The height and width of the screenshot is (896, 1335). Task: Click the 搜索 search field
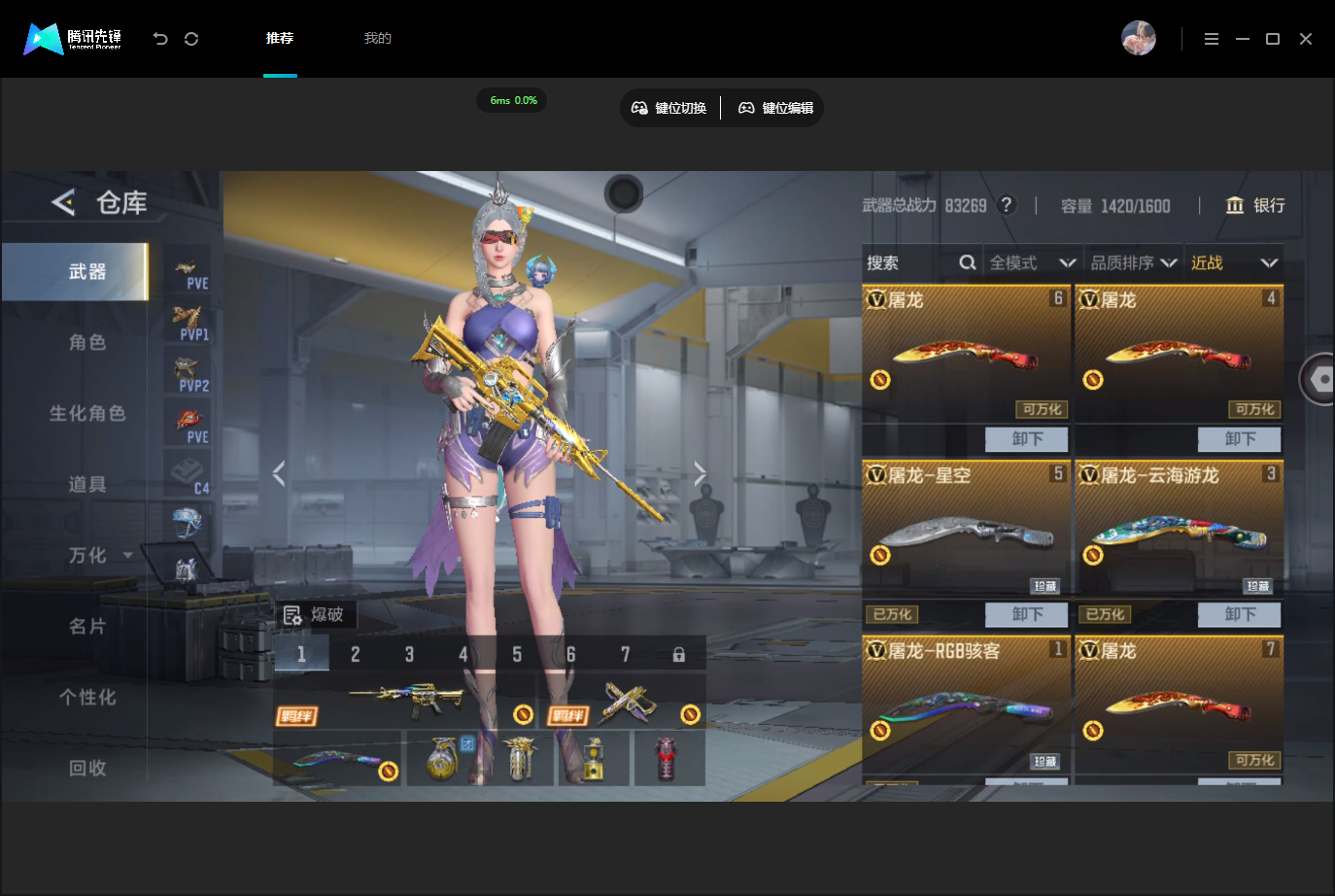[x=921, y=262]
